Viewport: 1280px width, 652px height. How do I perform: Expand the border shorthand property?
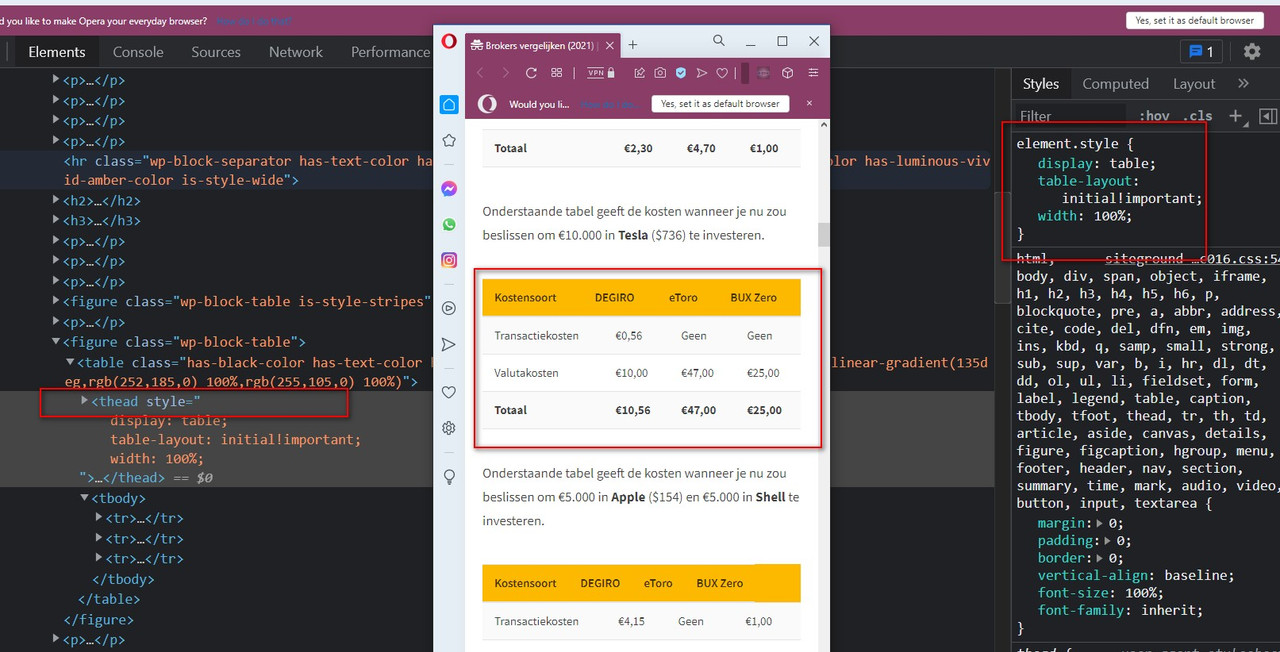pos(1100,558)
